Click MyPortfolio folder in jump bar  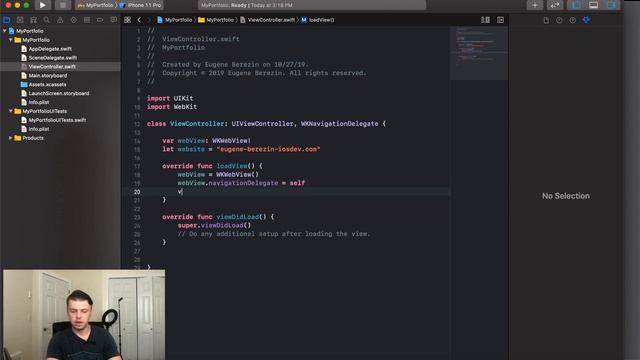(x=216, y=20)
